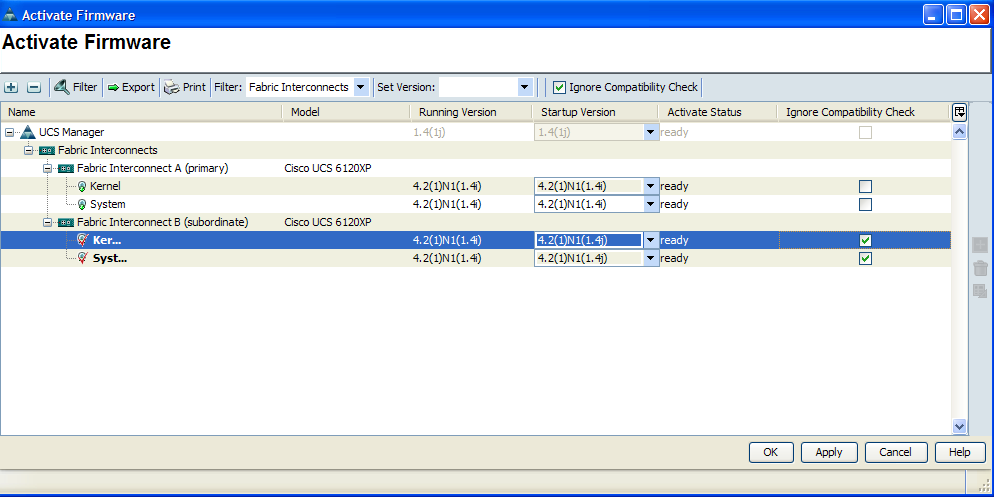The height and width of the screenshot is (497, 994).
Task: Open the Set Version dropdown
Action: coord(524,87)
